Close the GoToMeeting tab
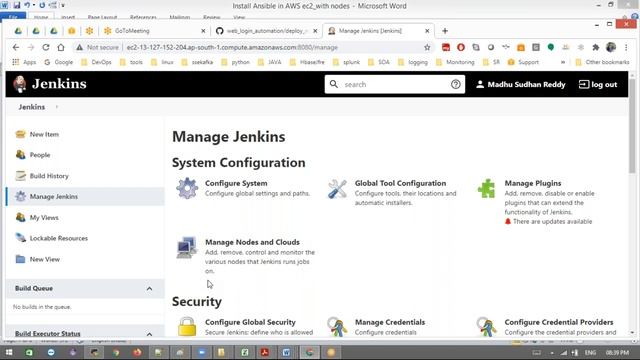The width and height of the screenshot is (640, 360). point(203,31)
